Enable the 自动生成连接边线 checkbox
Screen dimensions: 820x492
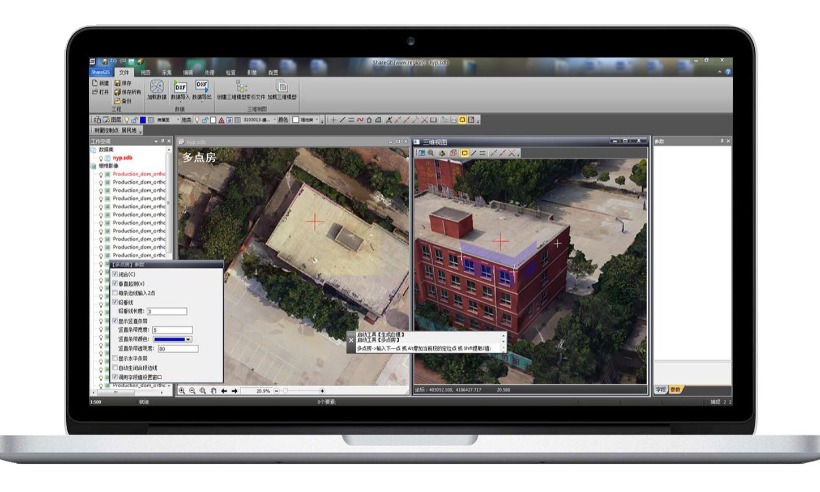pos(115,368)
